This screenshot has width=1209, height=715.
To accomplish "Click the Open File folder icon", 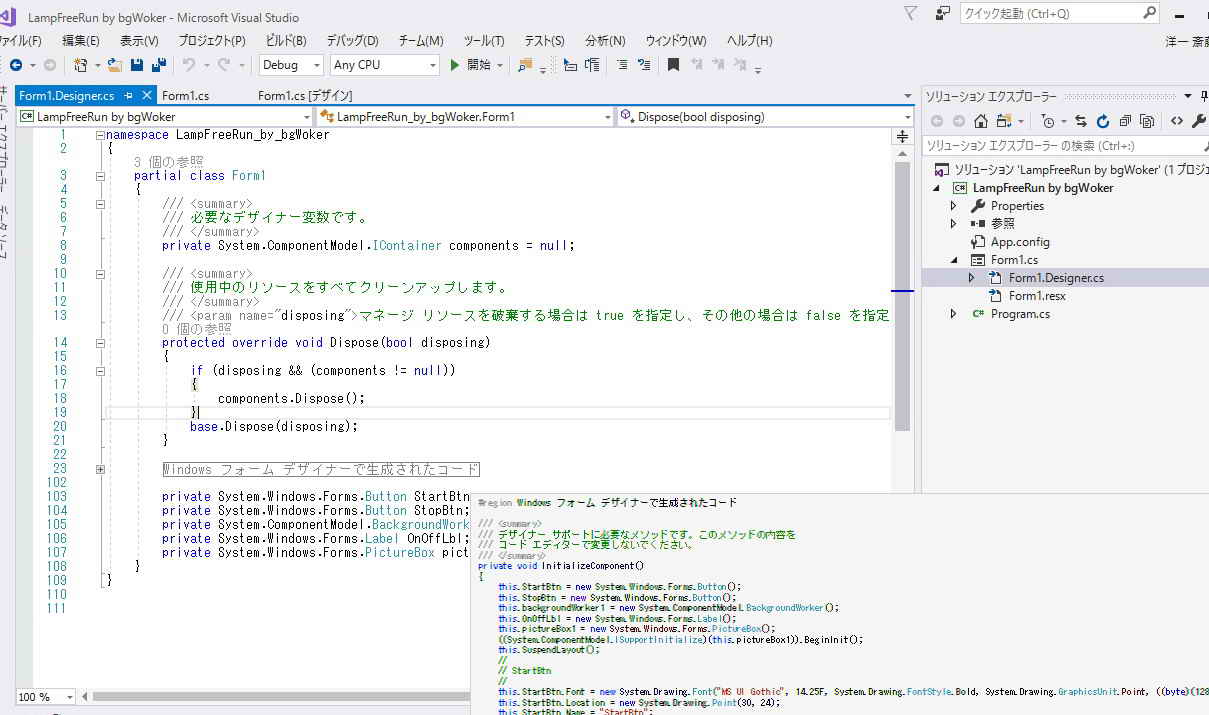I will point(115,65).
